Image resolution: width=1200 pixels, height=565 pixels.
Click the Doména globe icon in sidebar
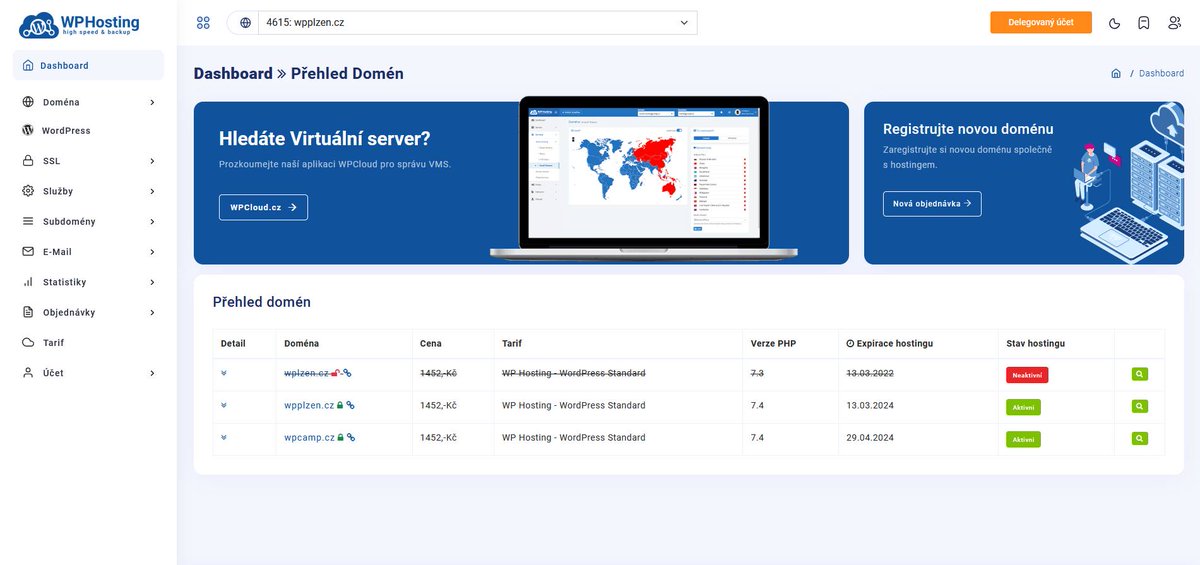pyautogui.click(x=28, y=102)
